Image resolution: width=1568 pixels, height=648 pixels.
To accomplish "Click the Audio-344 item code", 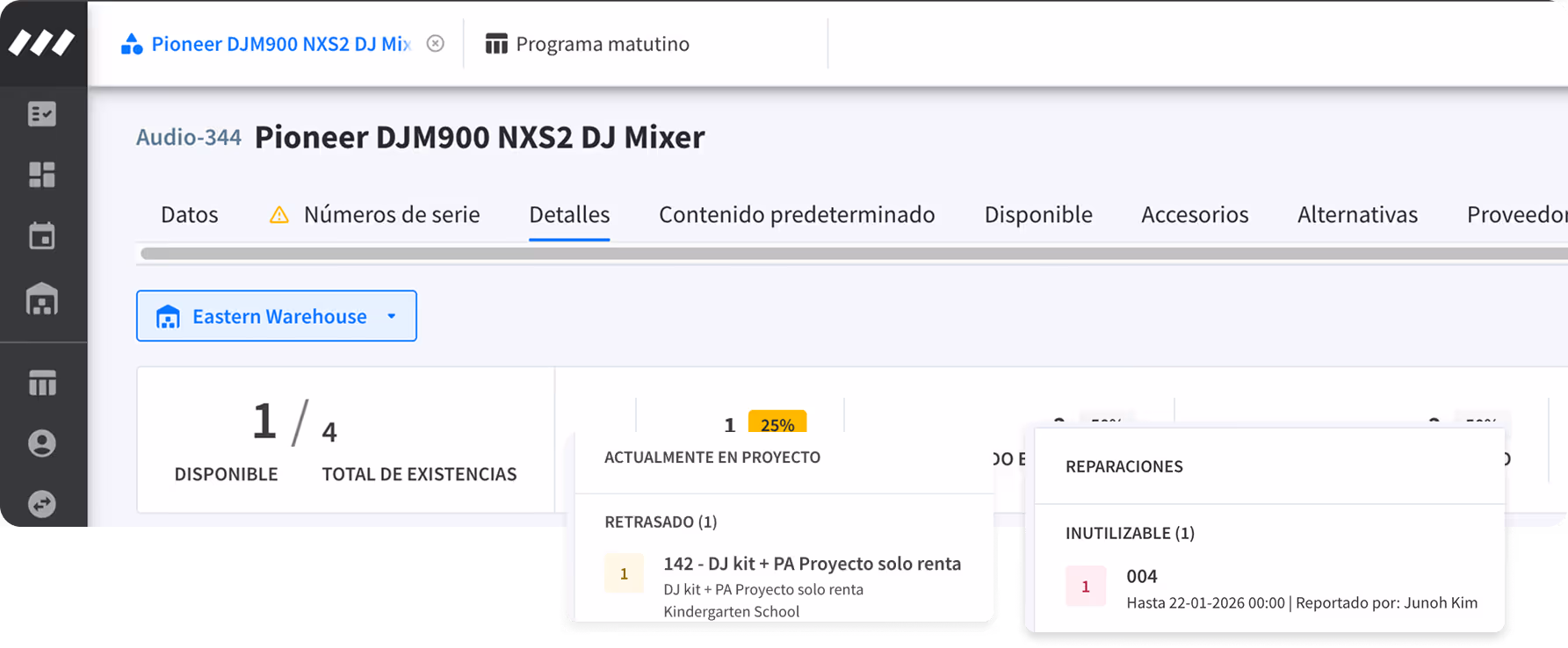I will [189, 137].
